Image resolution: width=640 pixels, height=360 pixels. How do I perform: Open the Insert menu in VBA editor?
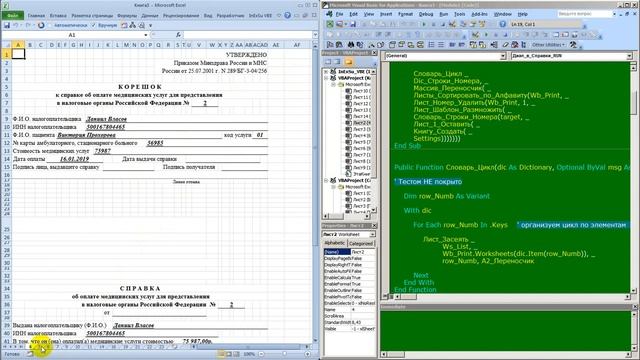[386, 14]
